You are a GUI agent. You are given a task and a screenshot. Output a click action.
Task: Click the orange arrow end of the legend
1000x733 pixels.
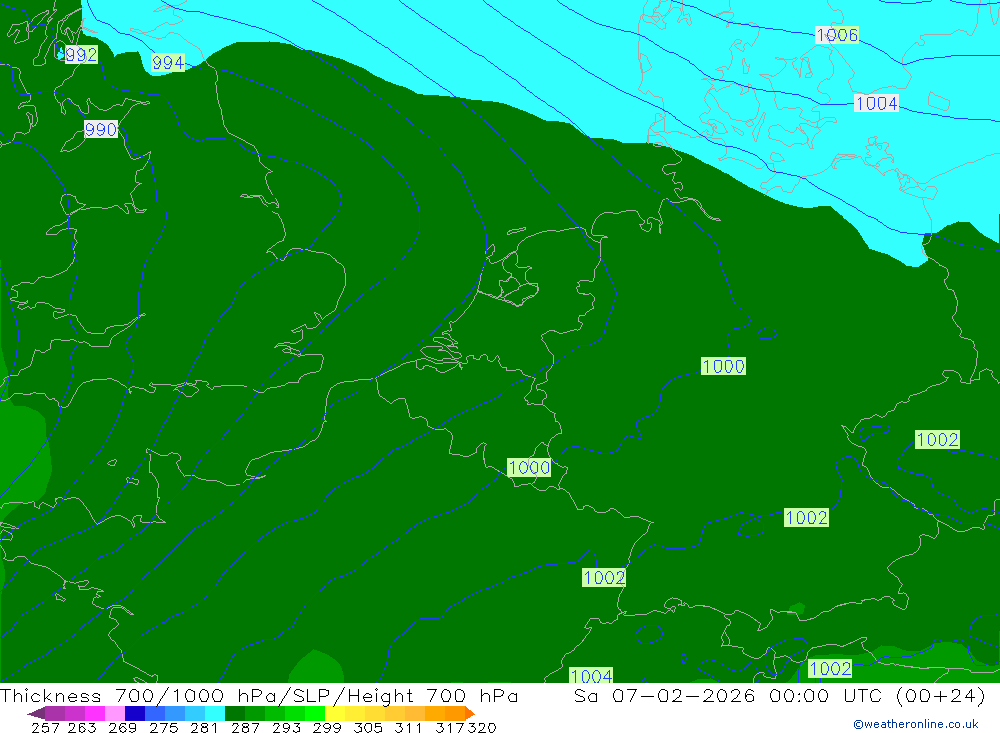click(x=469, y=713)
